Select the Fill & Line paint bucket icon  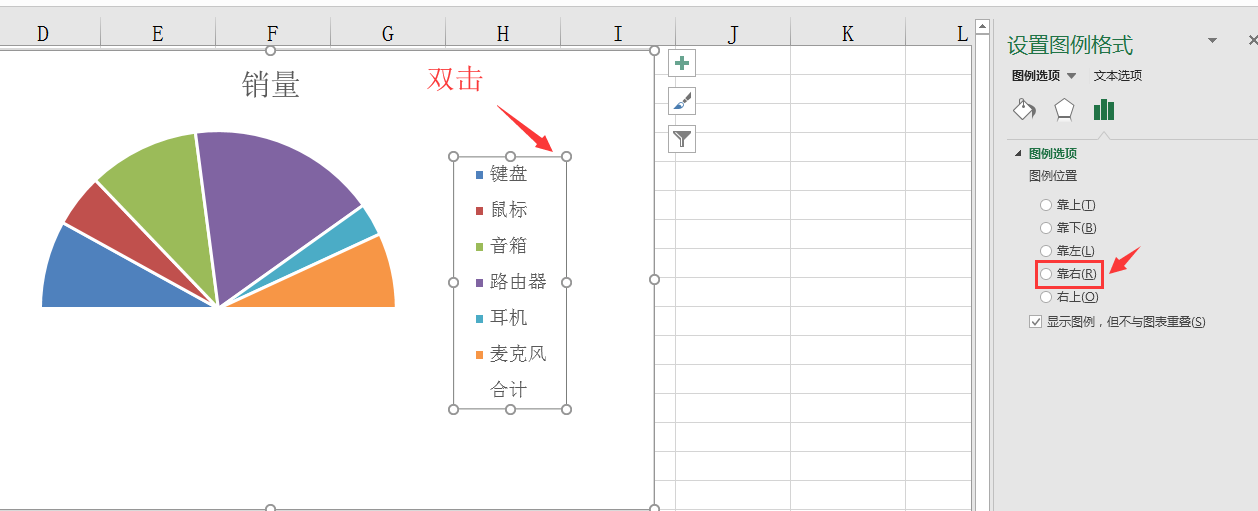[x=1024, y=109]
